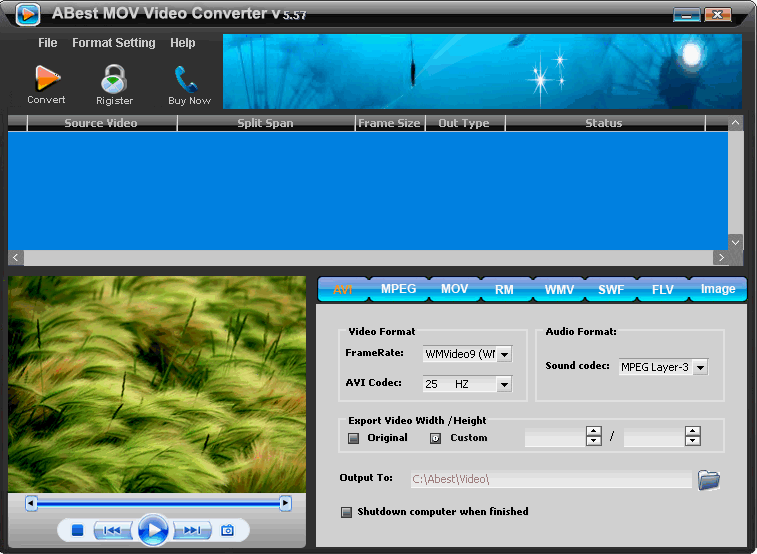This screenshot has height=554, width=757.
Task: Step seek bar right arrow
Action: [285, 503]
